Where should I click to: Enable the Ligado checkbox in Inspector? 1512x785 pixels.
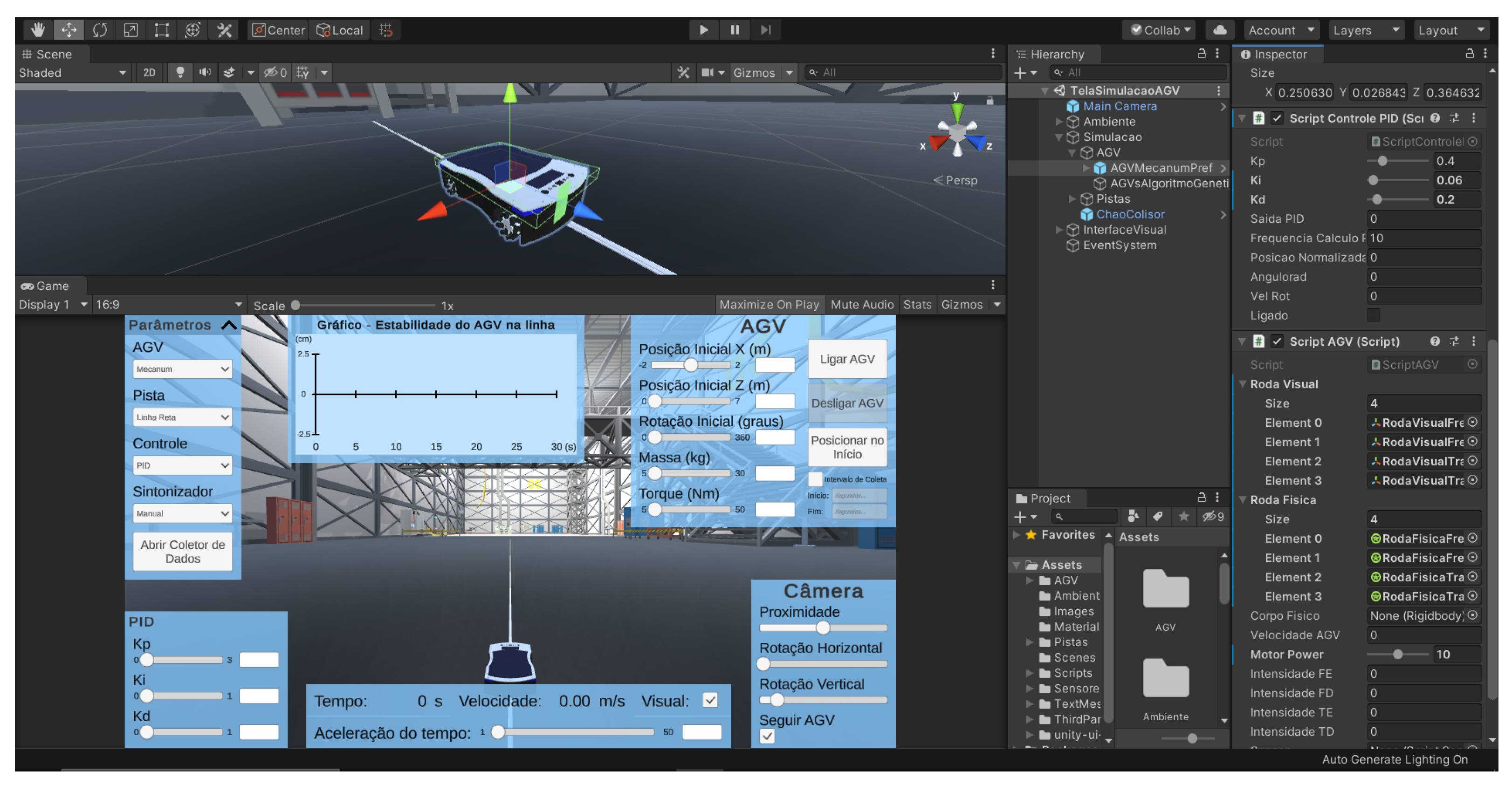pyautogui.click(x=1374, y=315)
